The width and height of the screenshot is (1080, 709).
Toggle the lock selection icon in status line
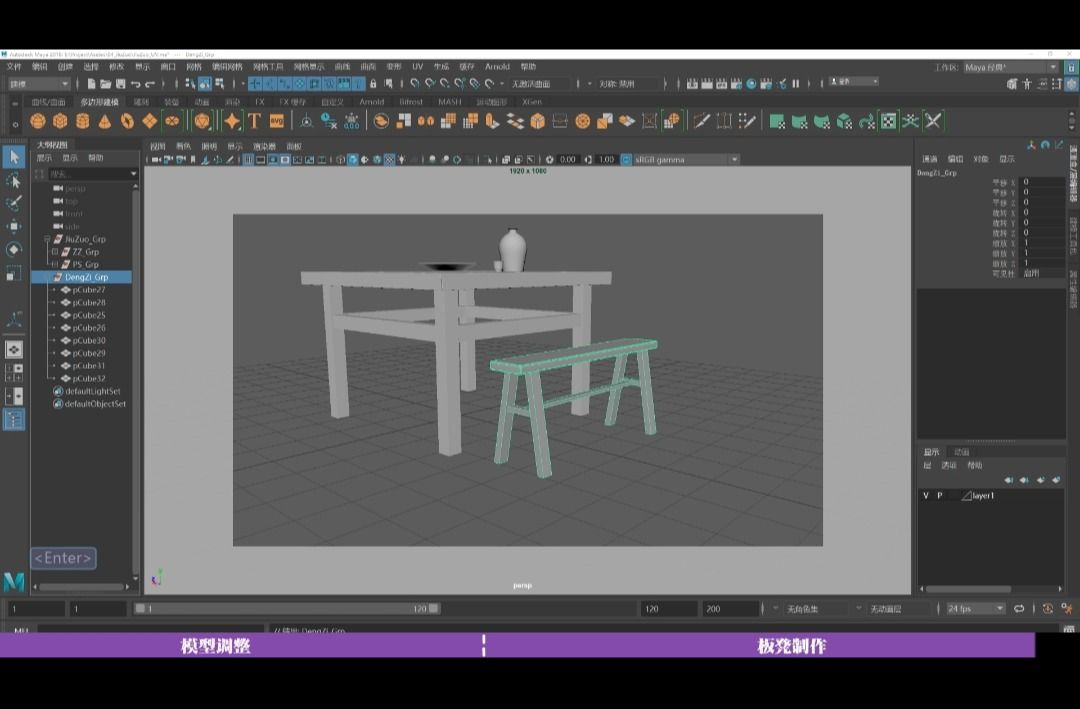tap(373, 84)
